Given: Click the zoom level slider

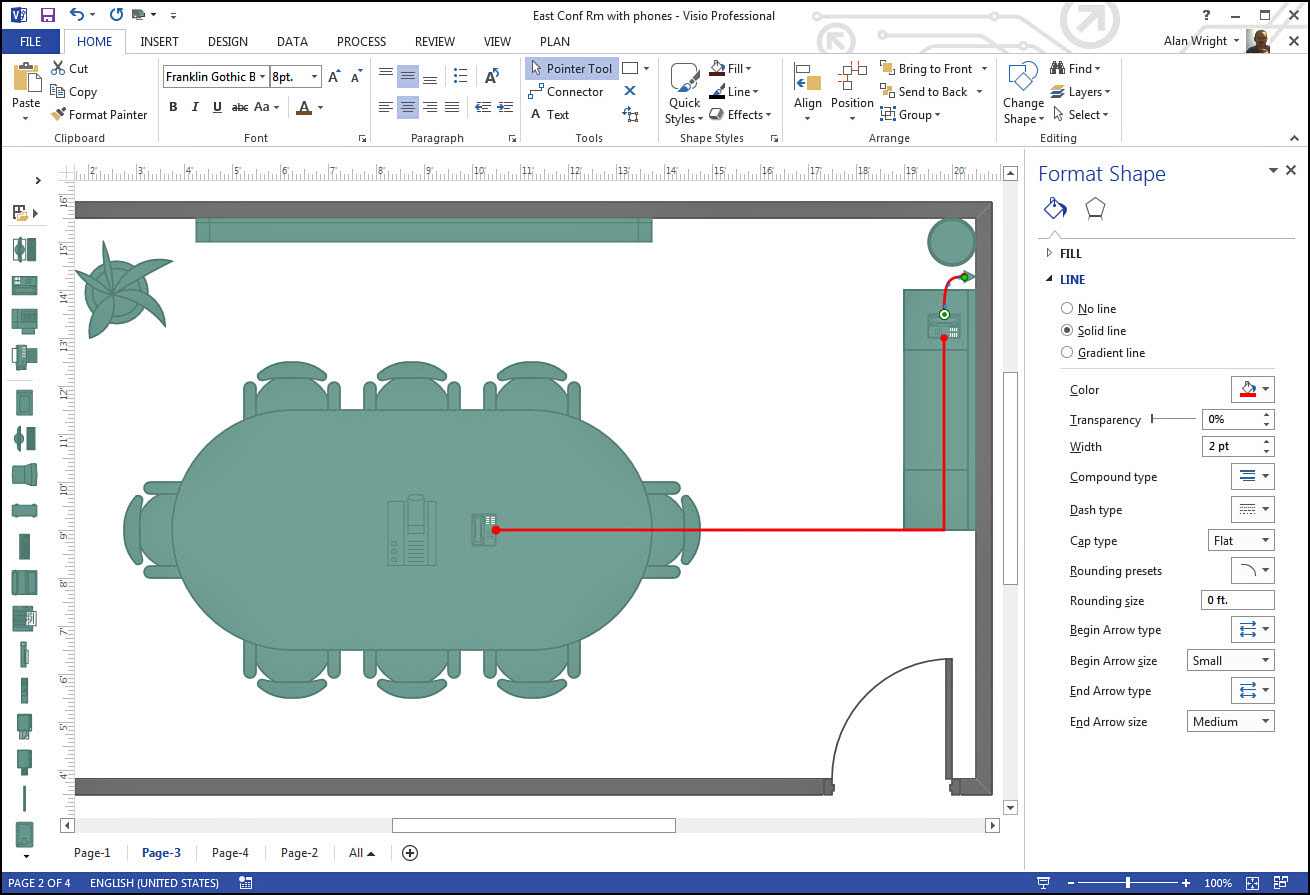Looking at the screenshot, I should [x=1128, y=883].
